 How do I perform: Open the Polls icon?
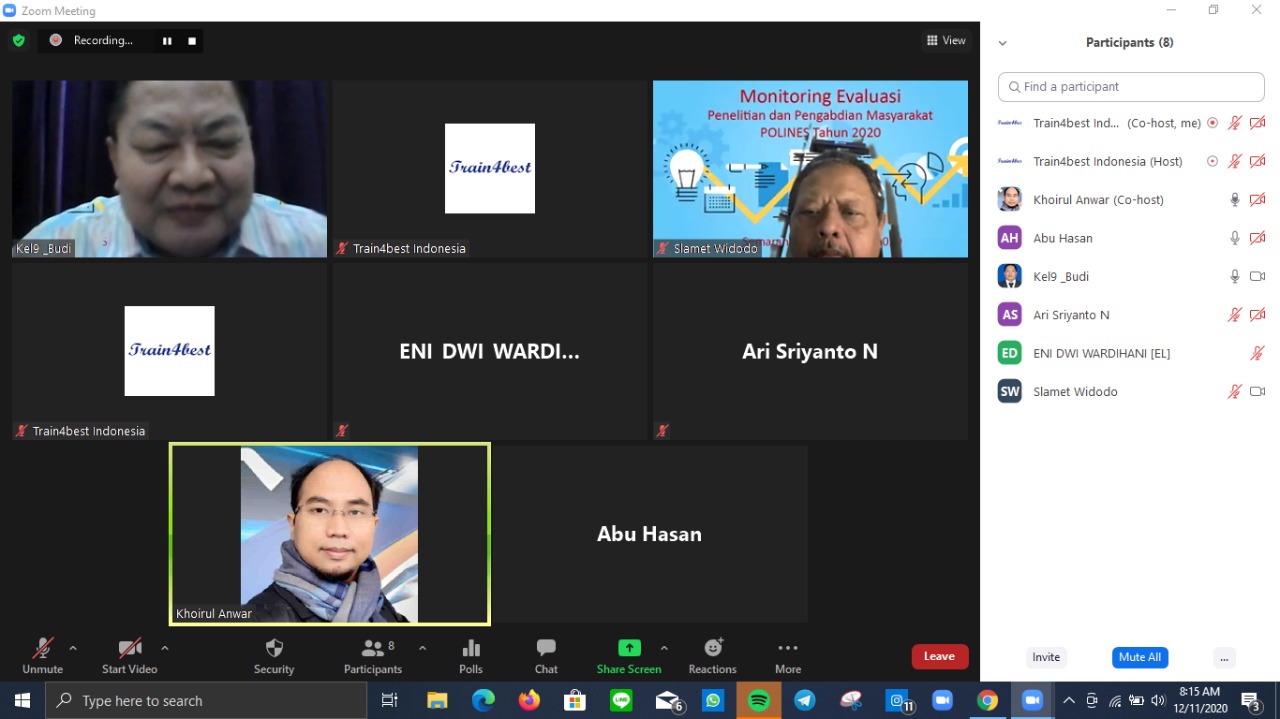471,648
